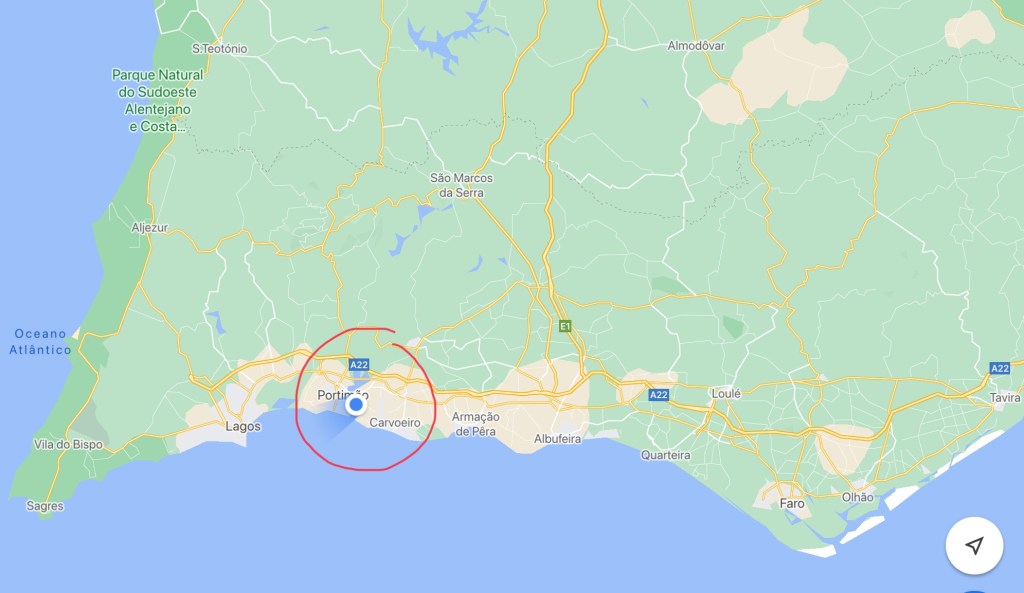Select the São Marcos da Serra label
Image resolution: width=1024 pixels, height=593 pixels.
point(461,185)
